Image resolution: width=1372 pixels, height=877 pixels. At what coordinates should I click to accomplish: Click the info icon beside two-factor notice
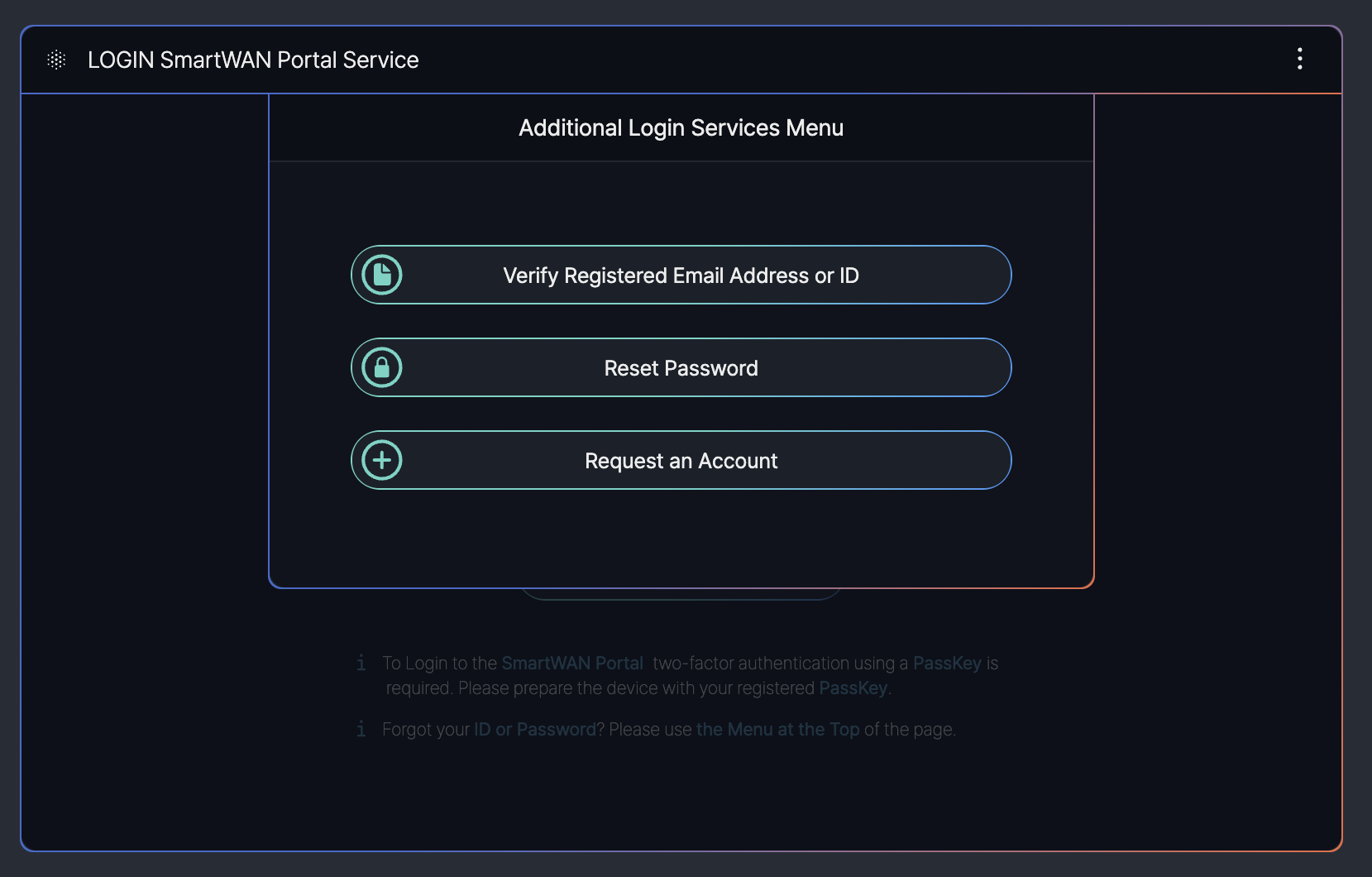pos(361,663)
